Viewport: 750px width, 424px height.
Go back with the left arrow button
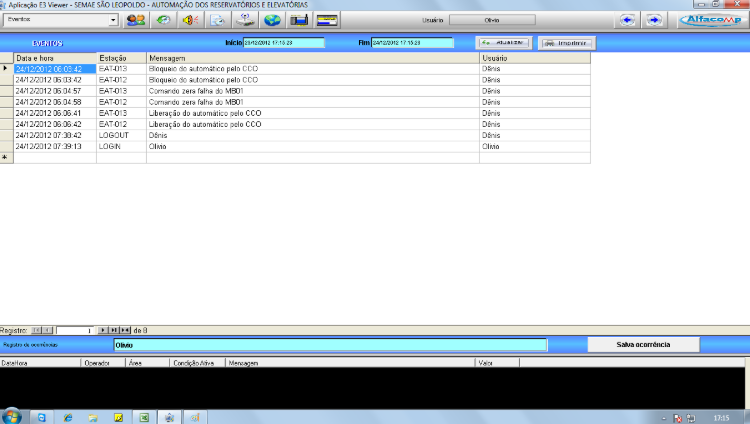(x=628, y=20)
